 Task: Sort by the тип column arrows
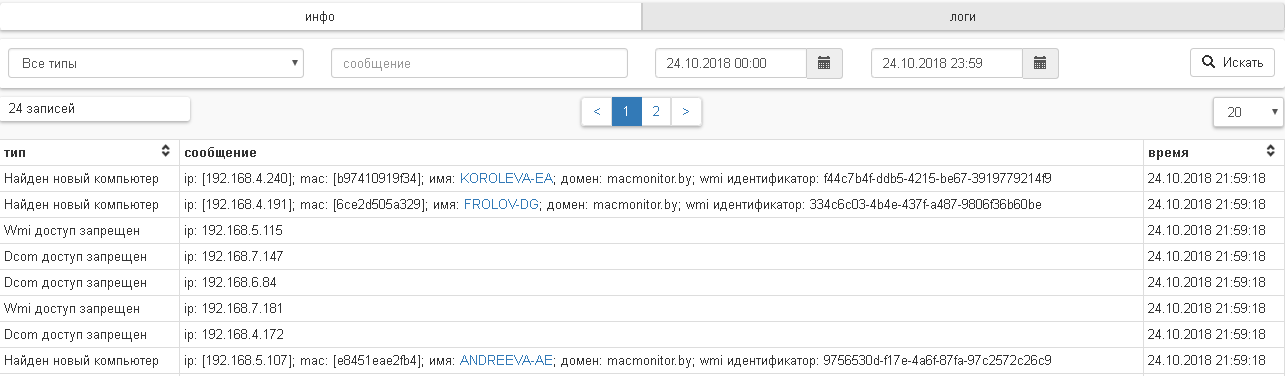point(166,152)
